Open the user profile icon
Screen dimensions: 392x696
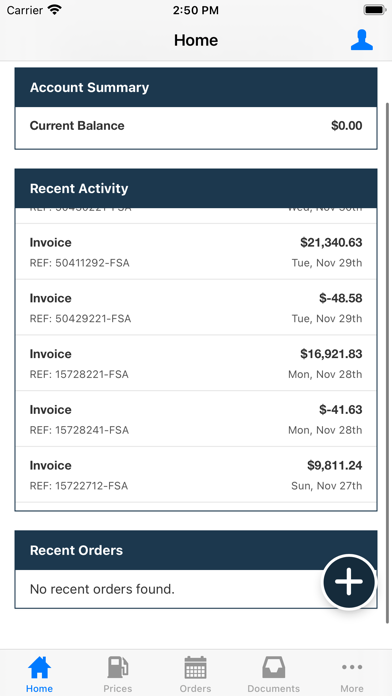[x=361, y=40]
